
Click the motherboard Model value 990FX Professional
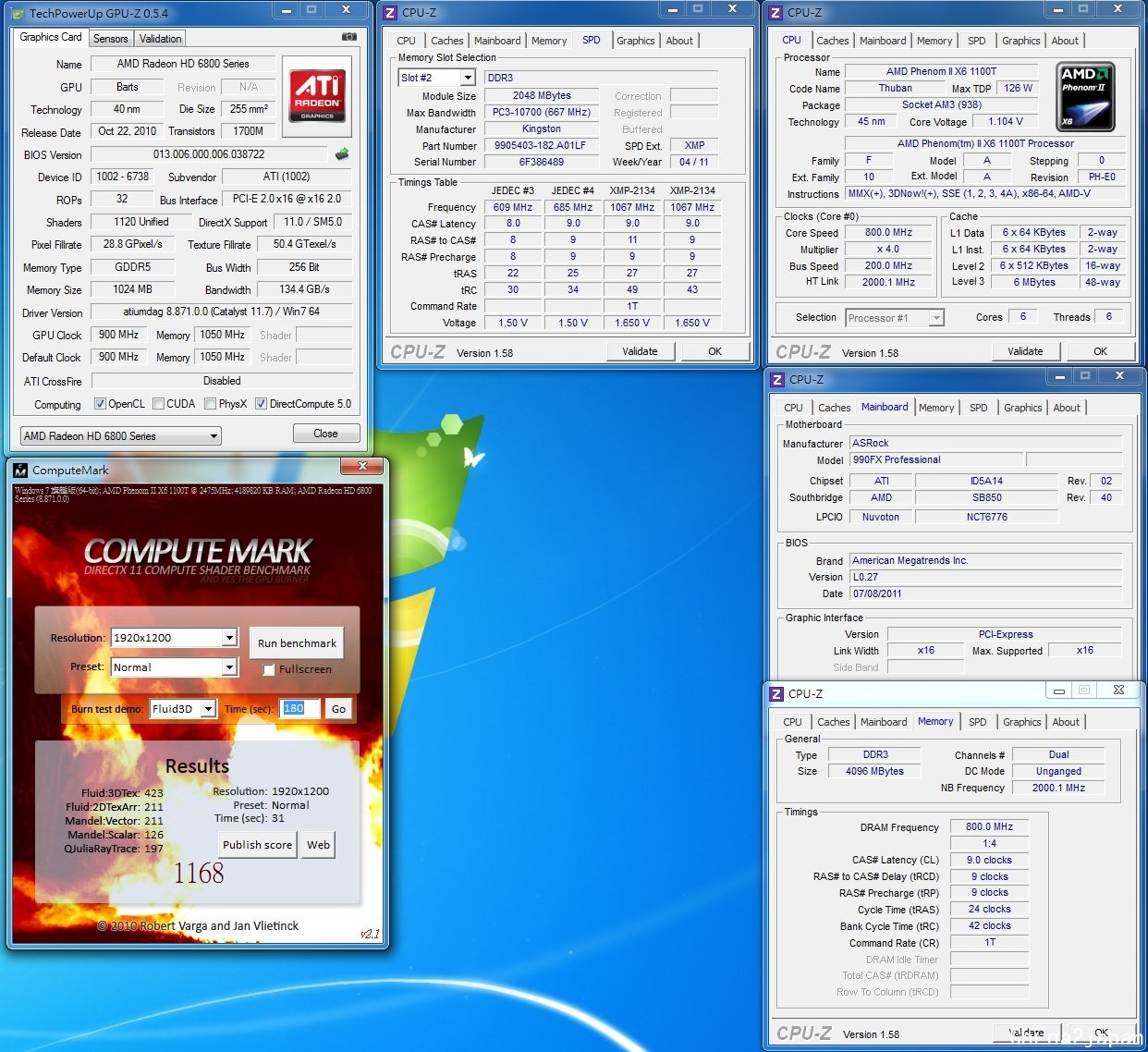click(x=937, y=459)
